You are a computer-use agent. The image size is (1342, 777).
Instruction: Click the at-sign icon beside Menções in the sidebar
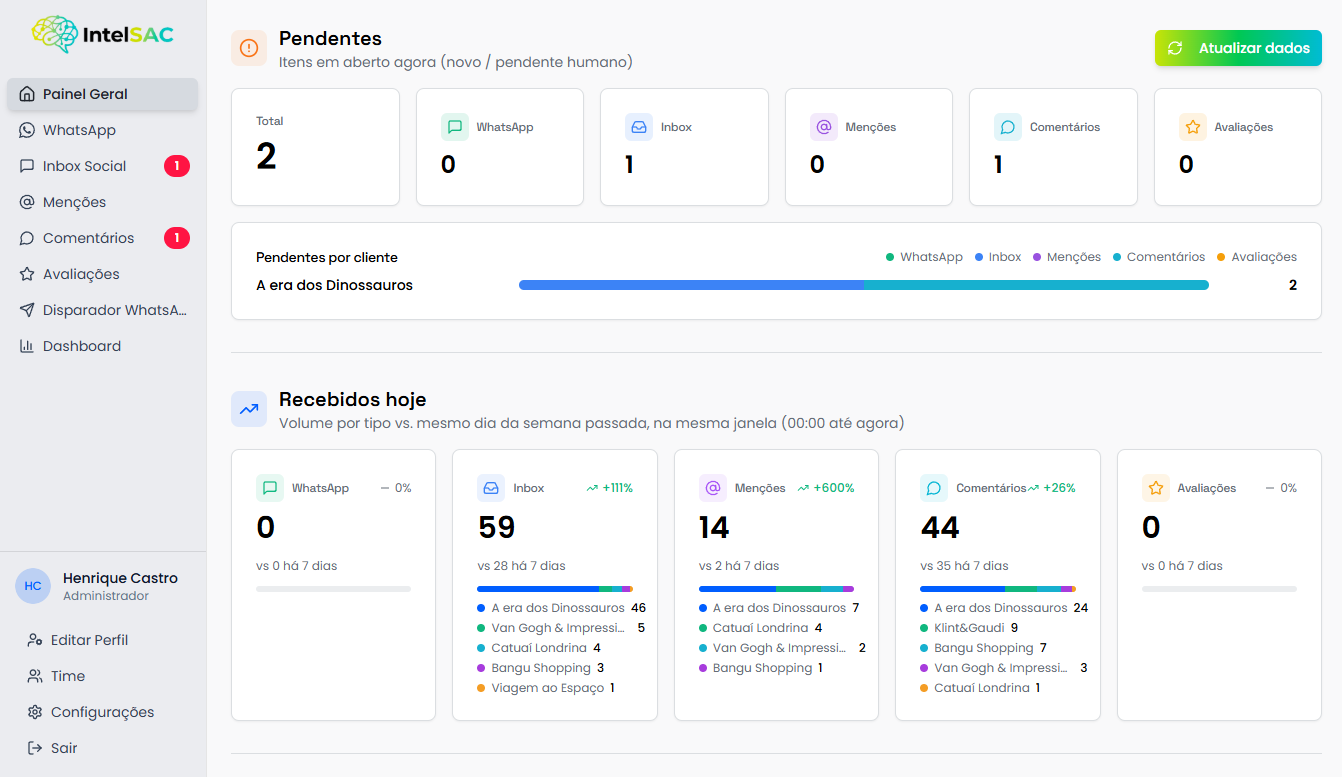pyautogui.click(x=27, y=202)
